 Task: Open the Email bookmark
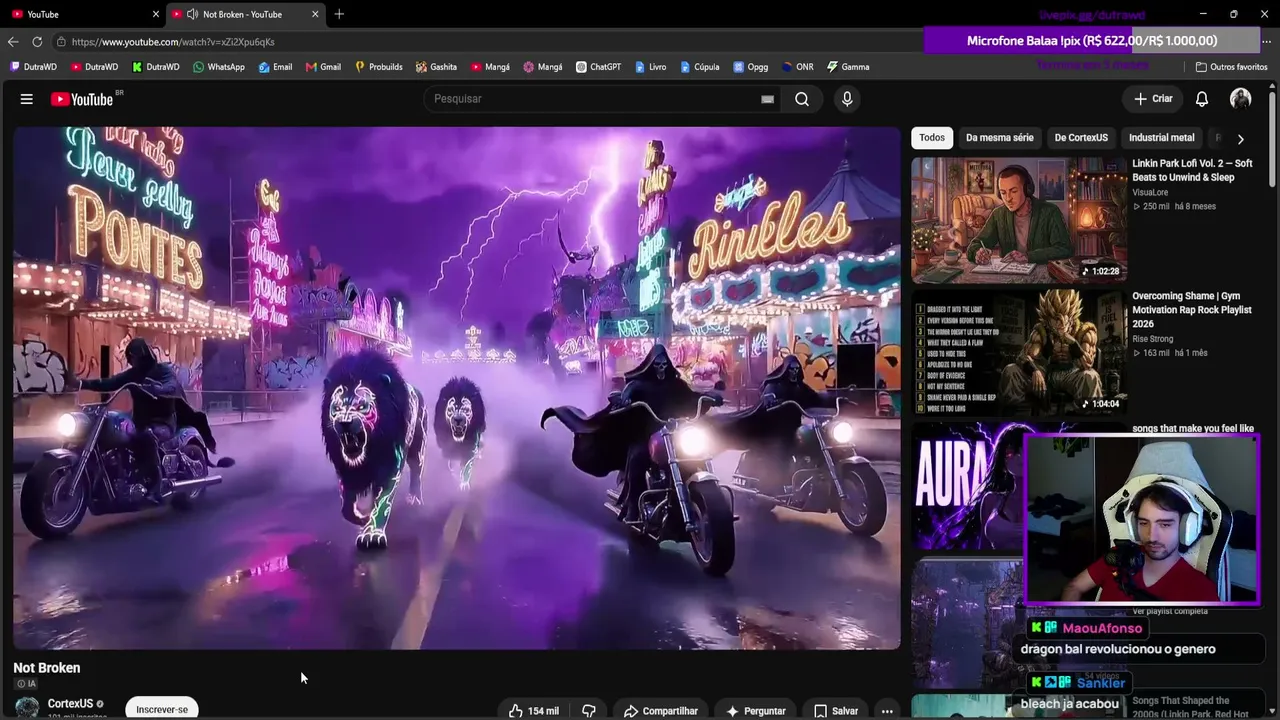tap(275, 67)
